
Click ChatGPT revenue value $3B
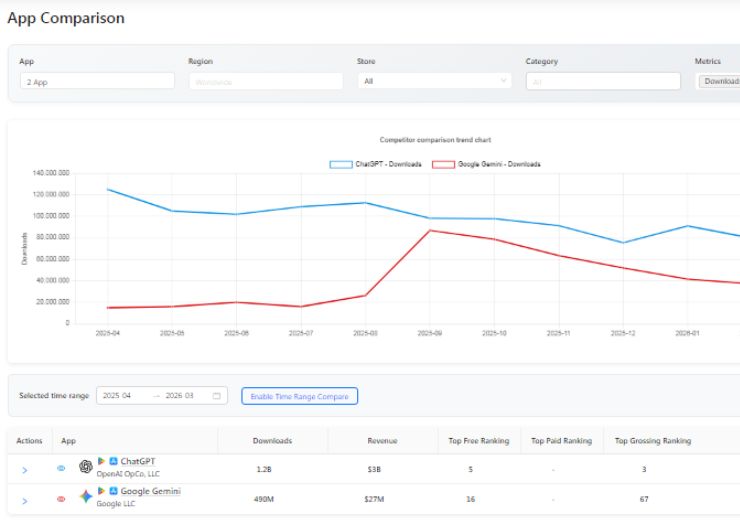[374, 469]
